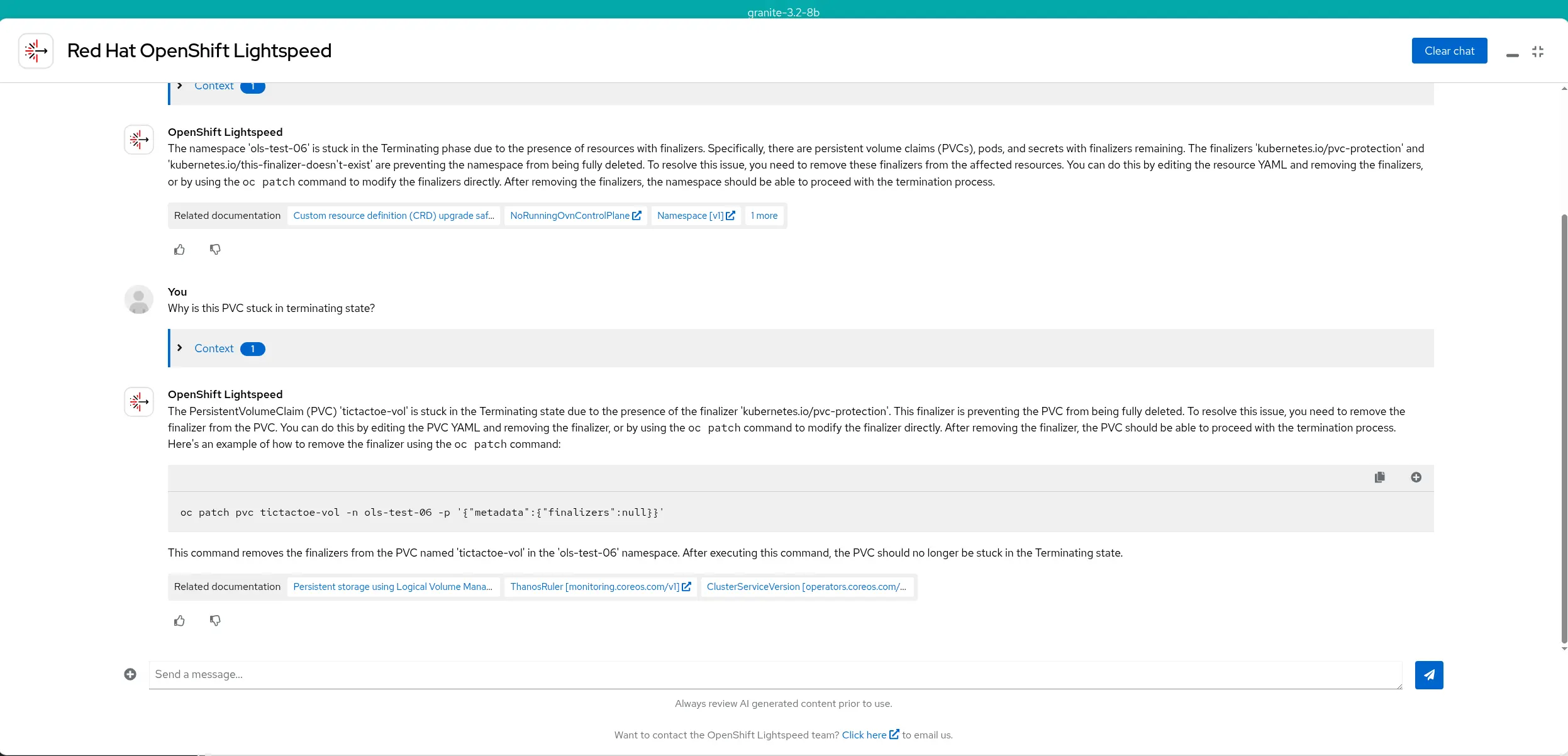The width and height of the screenshot is (1568, 756).
Task: Open ThanosRuler [monitoring.coreos.com/v1] link
Action: (x=601, y=587)
